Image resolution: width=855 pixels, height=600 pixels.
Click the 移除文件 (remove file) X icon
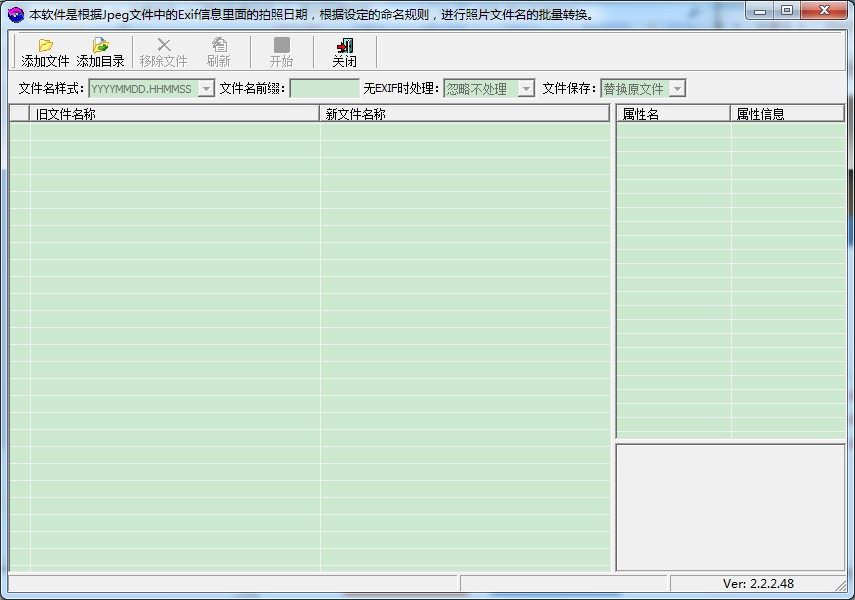[164, 45]
